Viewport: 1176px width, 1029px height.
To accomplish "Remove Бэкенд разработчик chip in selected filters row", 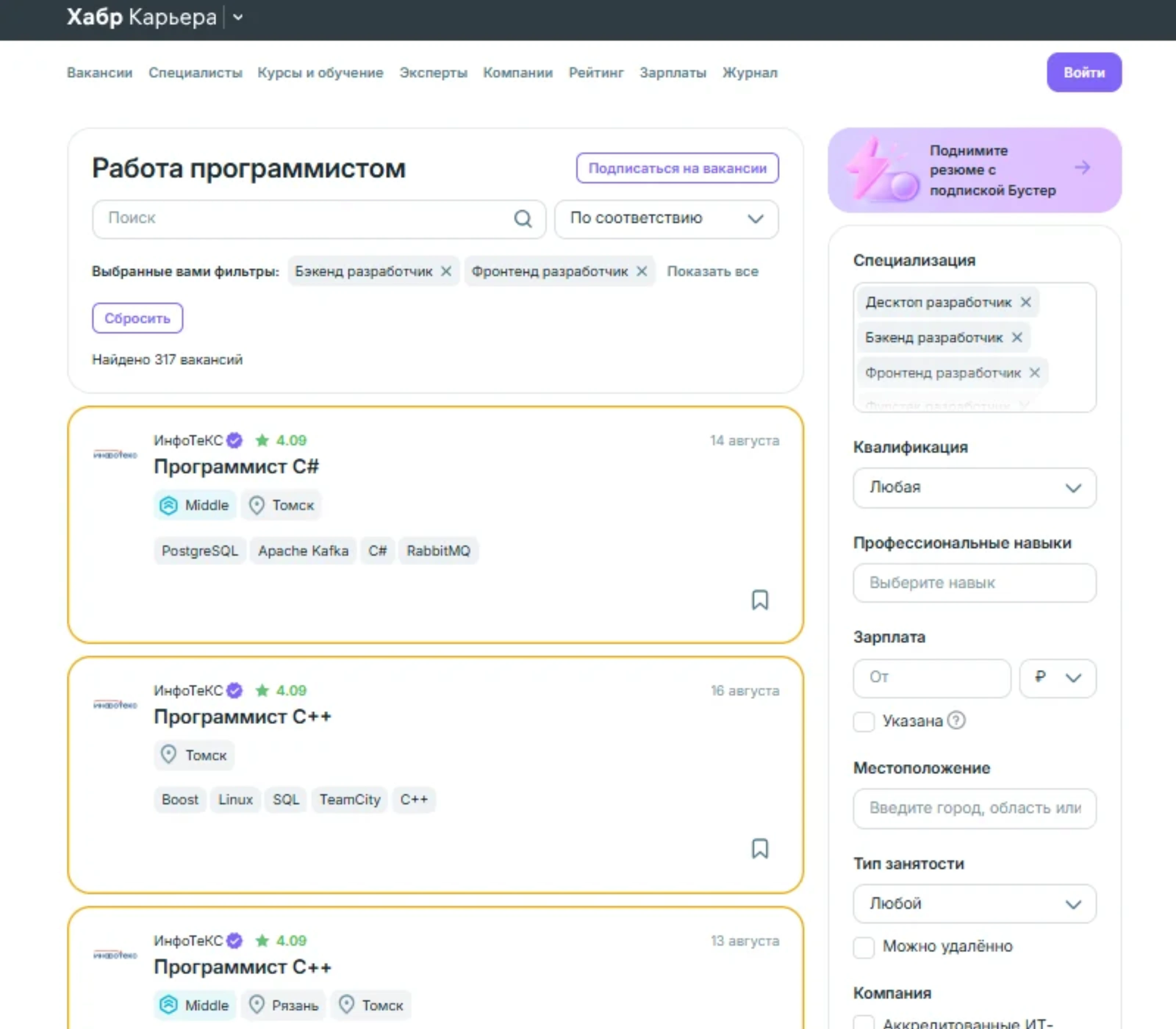I will point(446,271).
